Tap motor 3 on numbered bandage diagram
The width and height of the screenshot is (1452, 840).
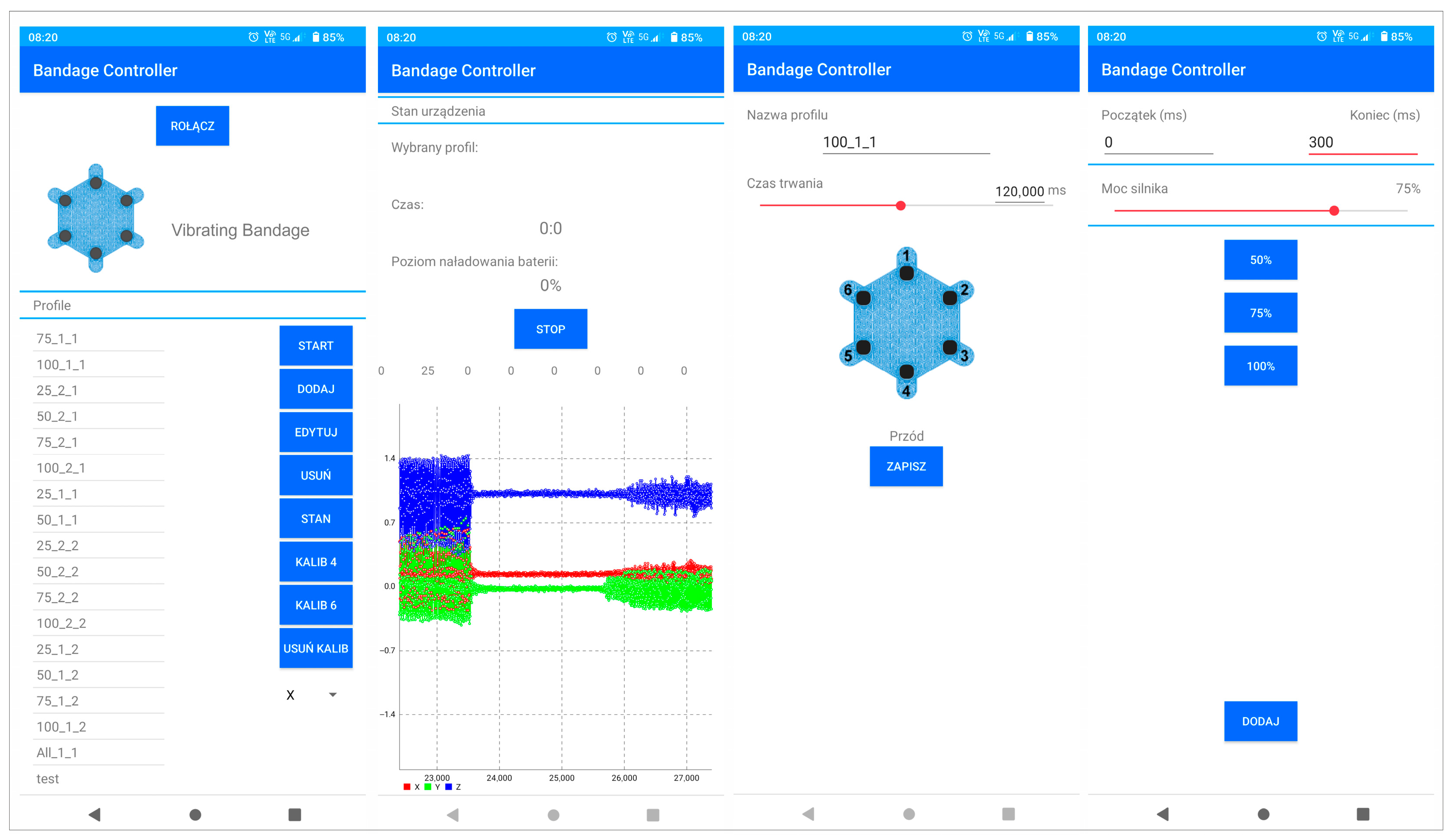pos(949,347)
